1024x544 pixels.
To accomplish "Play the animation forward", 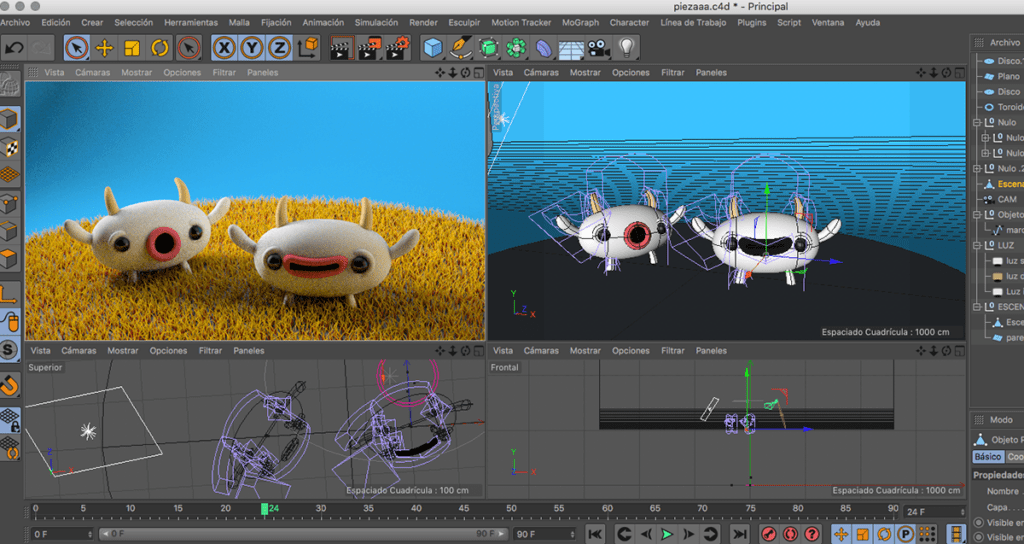I will click(667, 534).
